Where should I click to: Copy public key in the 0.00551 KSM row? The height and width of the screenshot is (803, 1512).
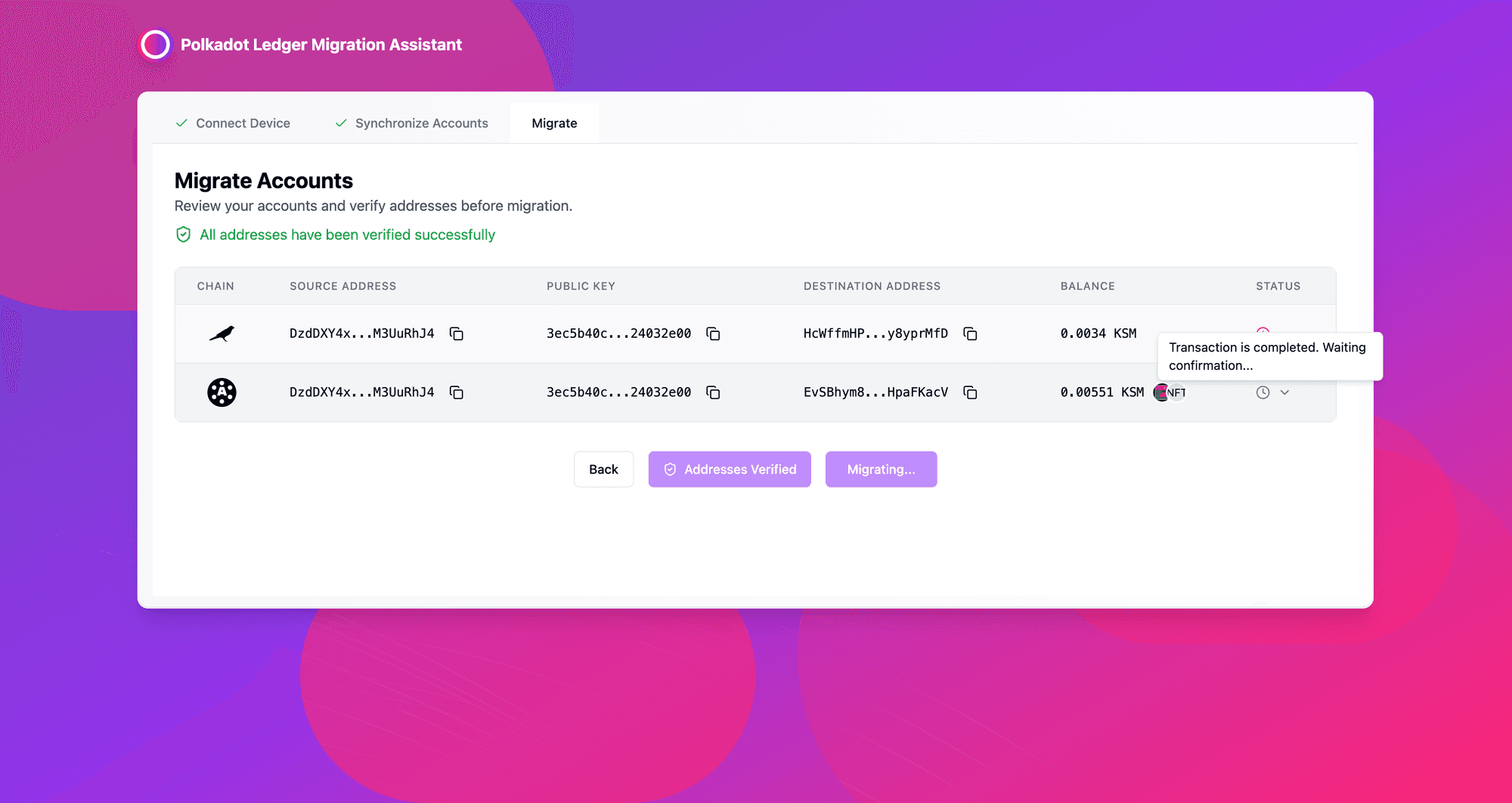pos(713,392)
